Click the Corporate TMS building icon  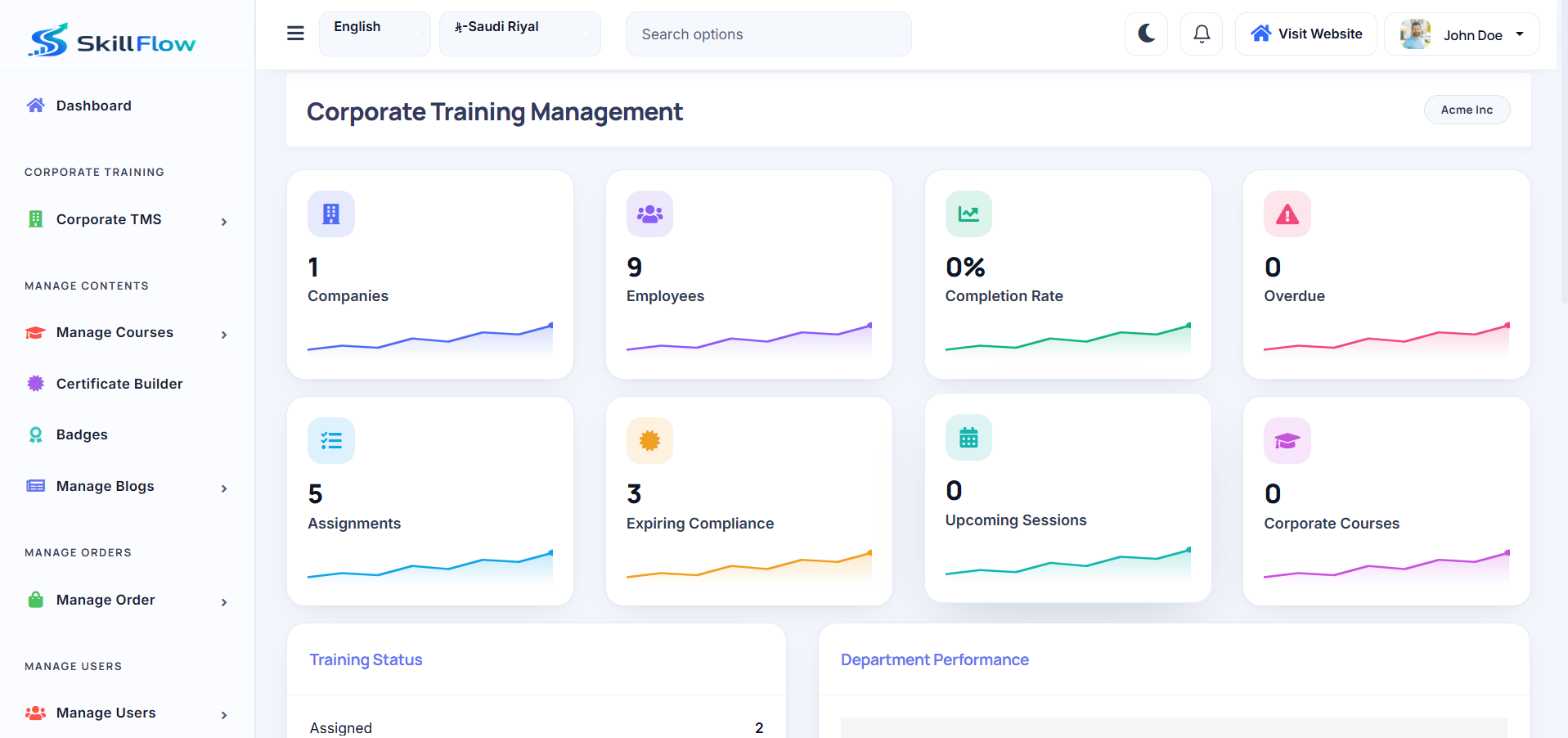[35, 219]
